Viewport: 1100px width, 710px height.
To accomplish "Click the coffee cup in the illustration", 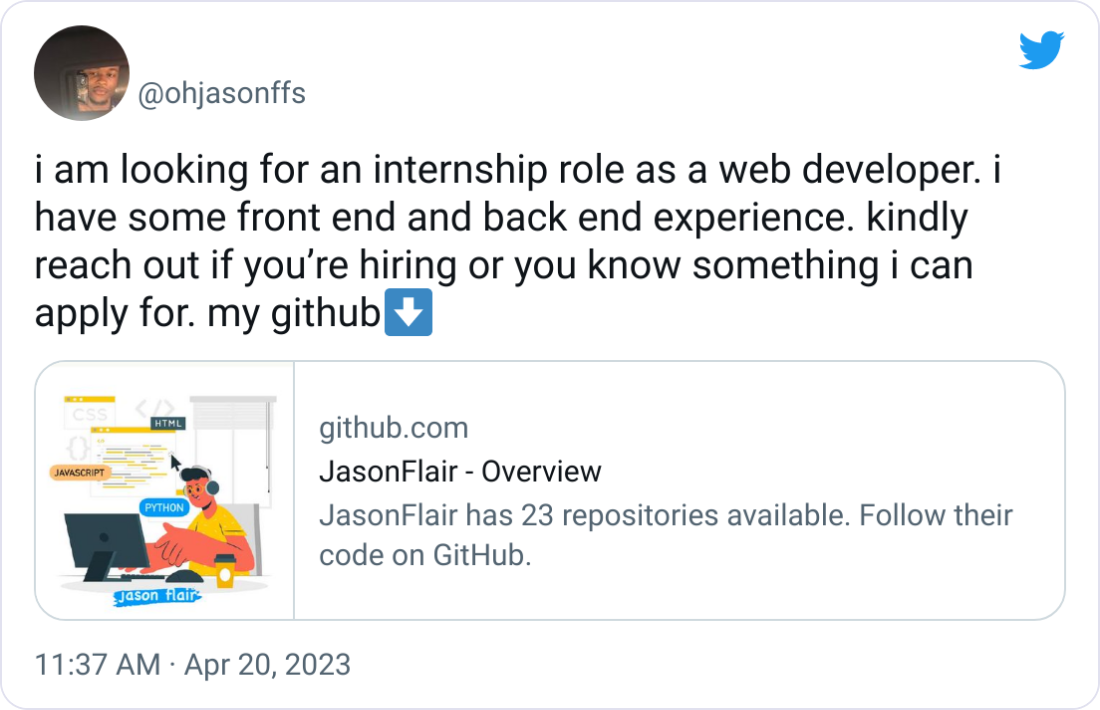I will [x=224, y=571].
